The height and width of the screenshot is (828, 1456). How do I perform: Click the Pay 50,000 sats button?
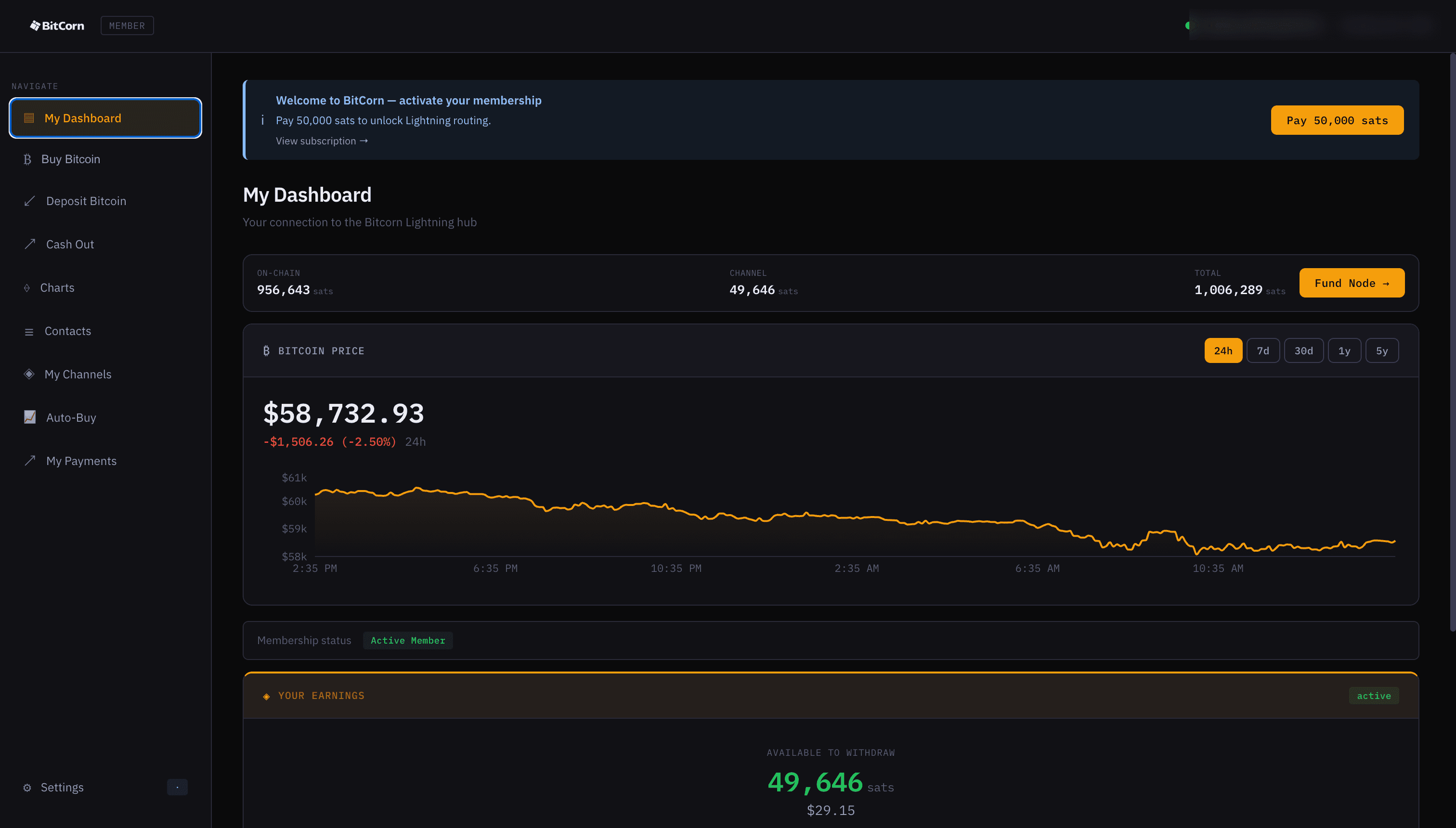[1337, 120]
